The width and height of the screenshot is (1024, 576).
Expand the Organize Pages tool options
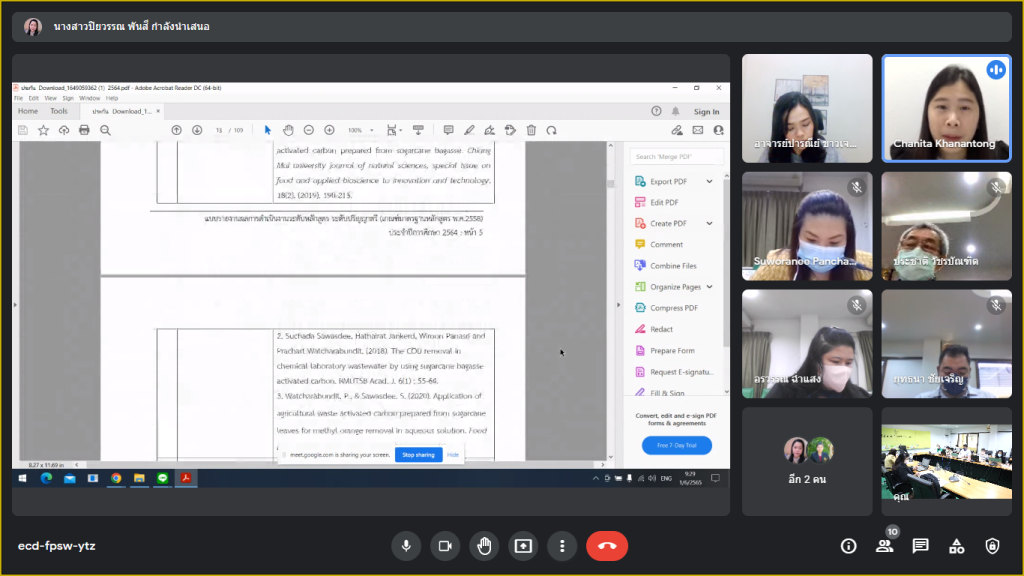click(709, 287)
